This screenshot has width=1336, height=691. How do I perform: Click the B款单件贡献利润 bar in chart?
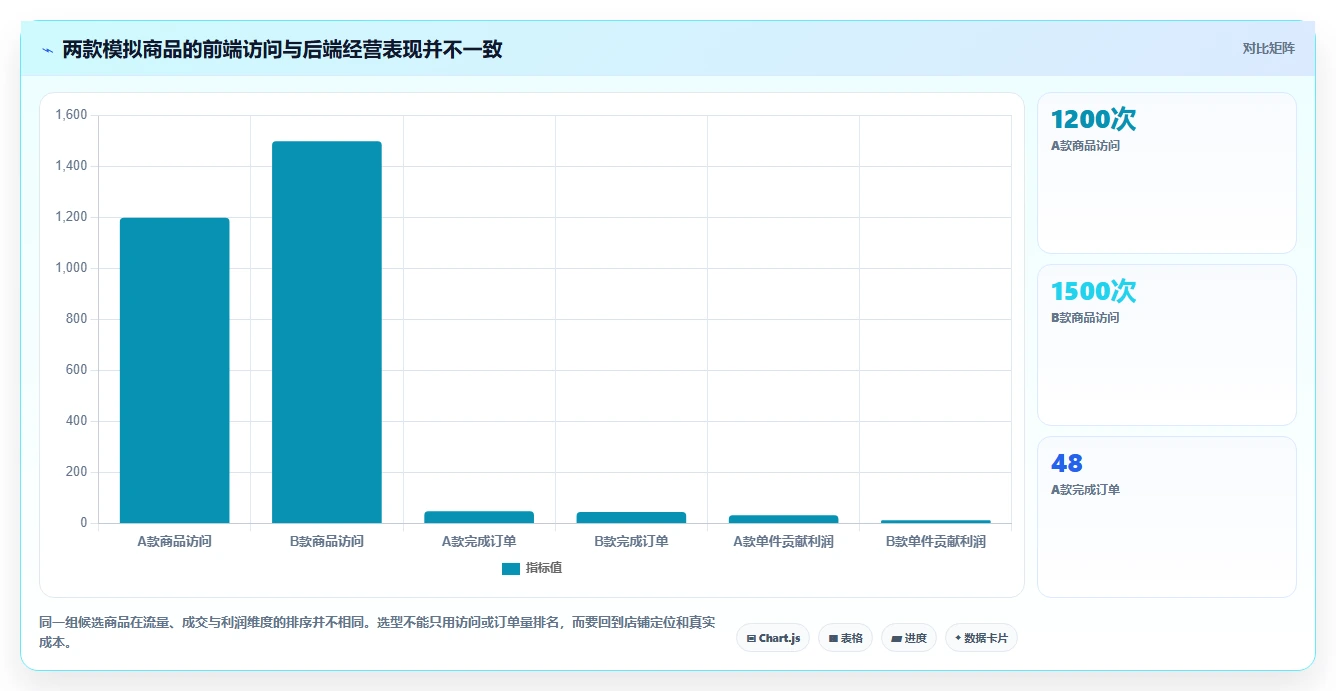pos(935,521)
